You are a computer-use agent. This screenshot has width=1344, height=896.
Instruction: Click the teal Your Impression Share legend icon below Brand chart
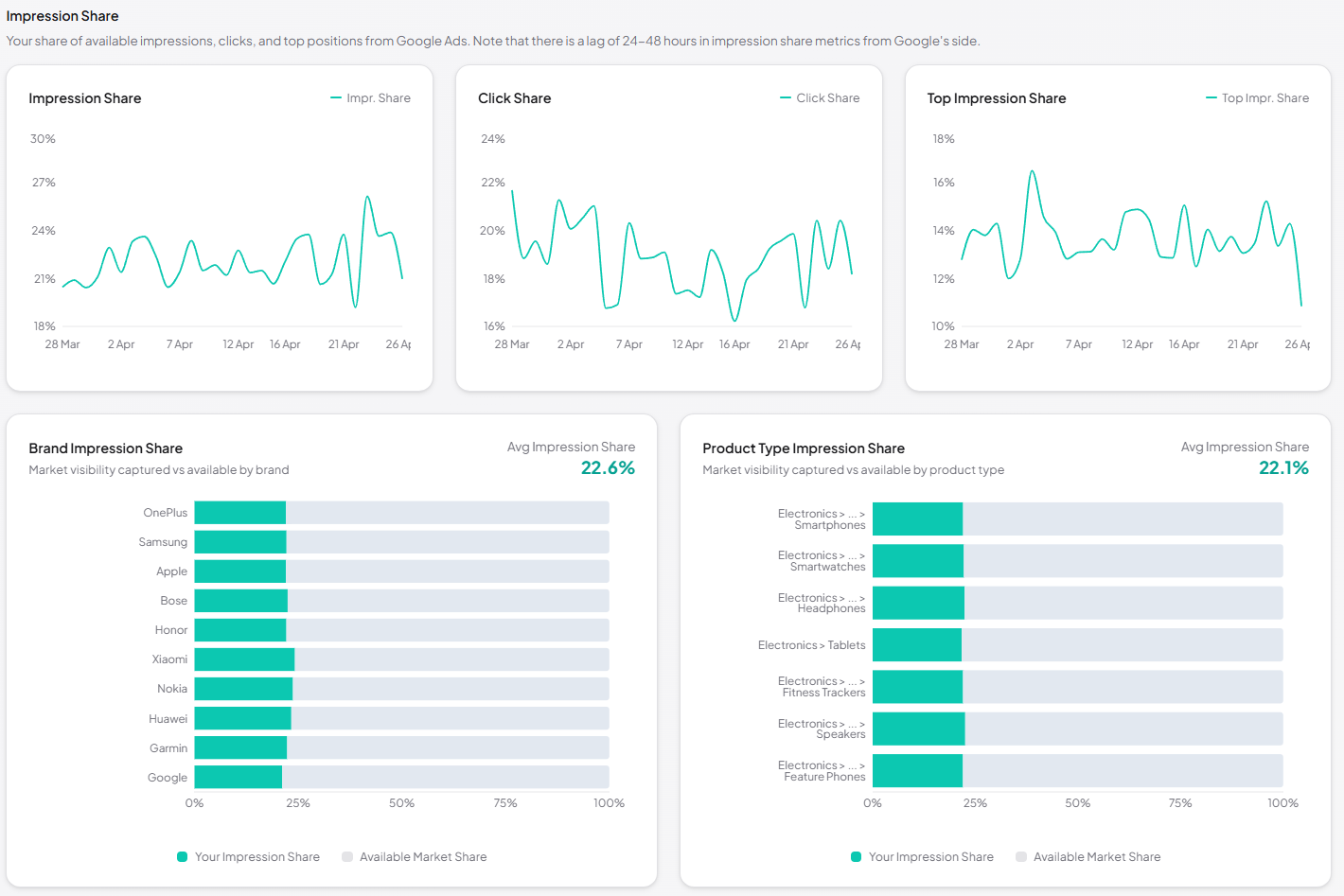180,856
